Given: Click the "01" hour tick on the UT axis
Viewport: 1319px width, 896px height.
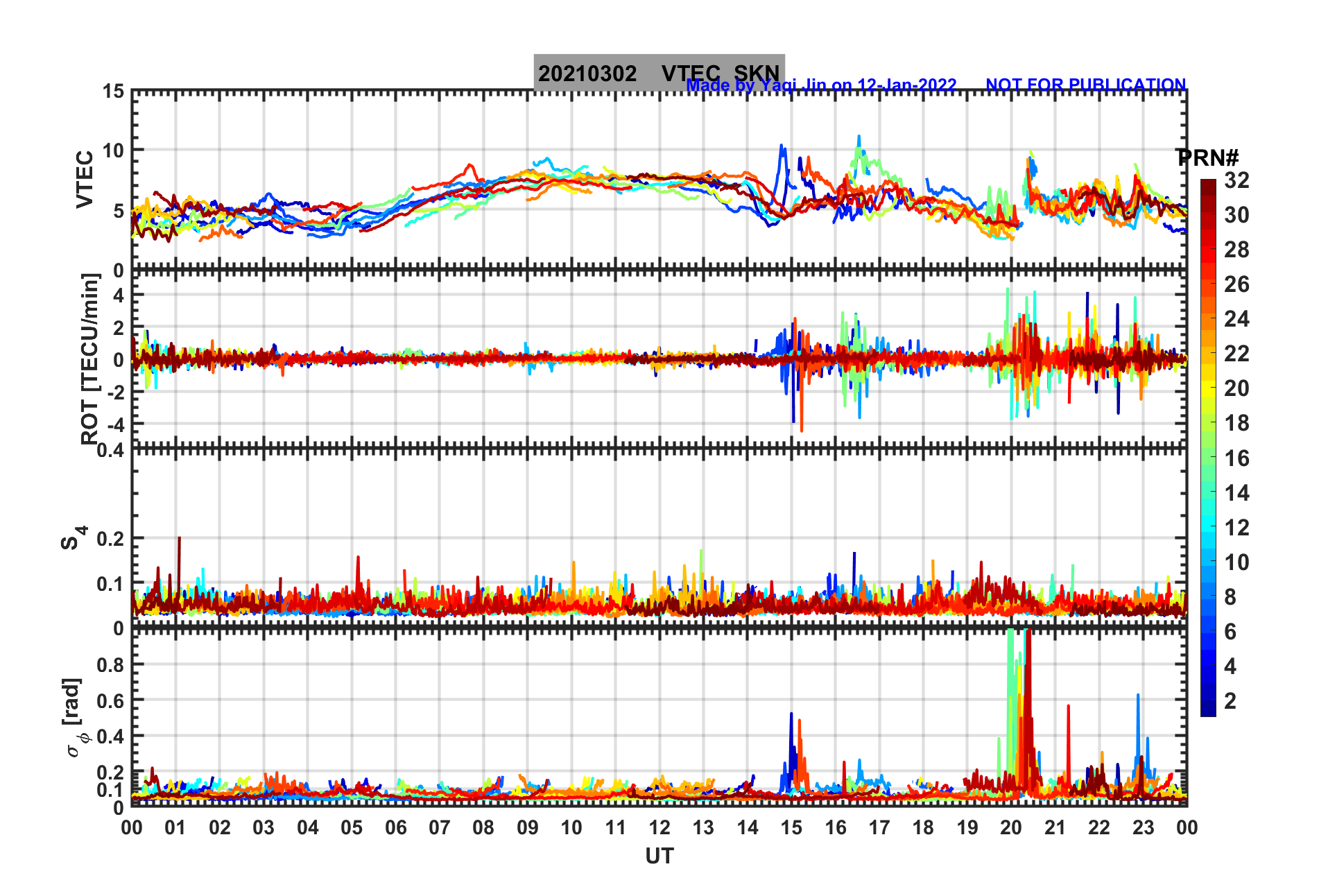Looking at the screenshot, I should tap(175, 827).
